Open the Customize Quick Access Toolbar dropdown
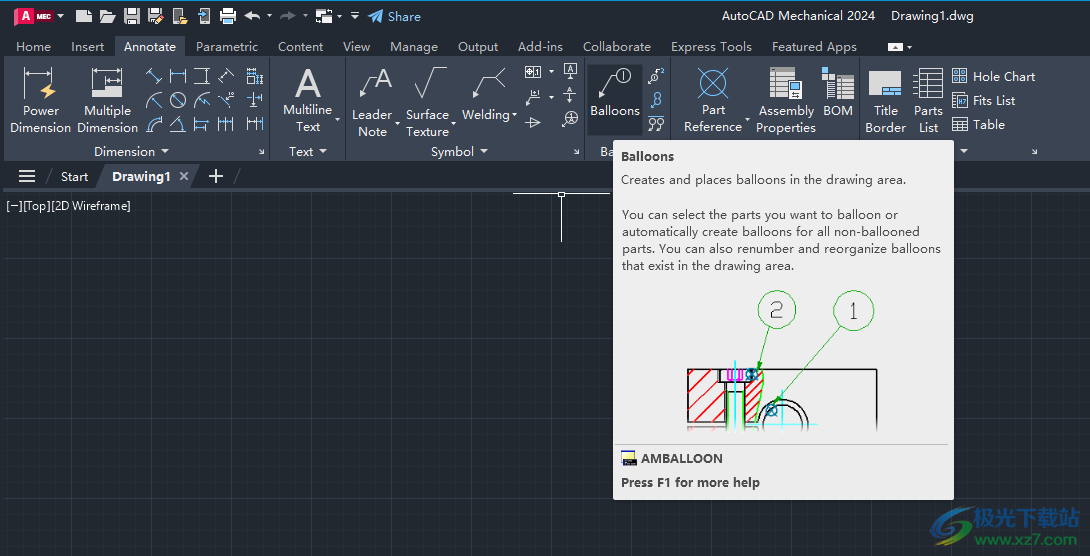This screenshot has width=1090, height=556. [x=355, y=16]
